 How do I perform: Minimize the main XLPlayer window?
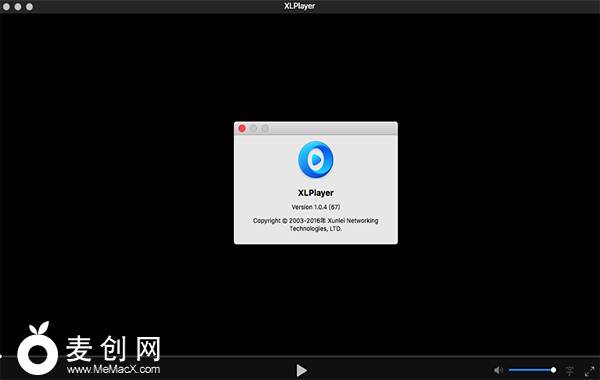[18, 7]
